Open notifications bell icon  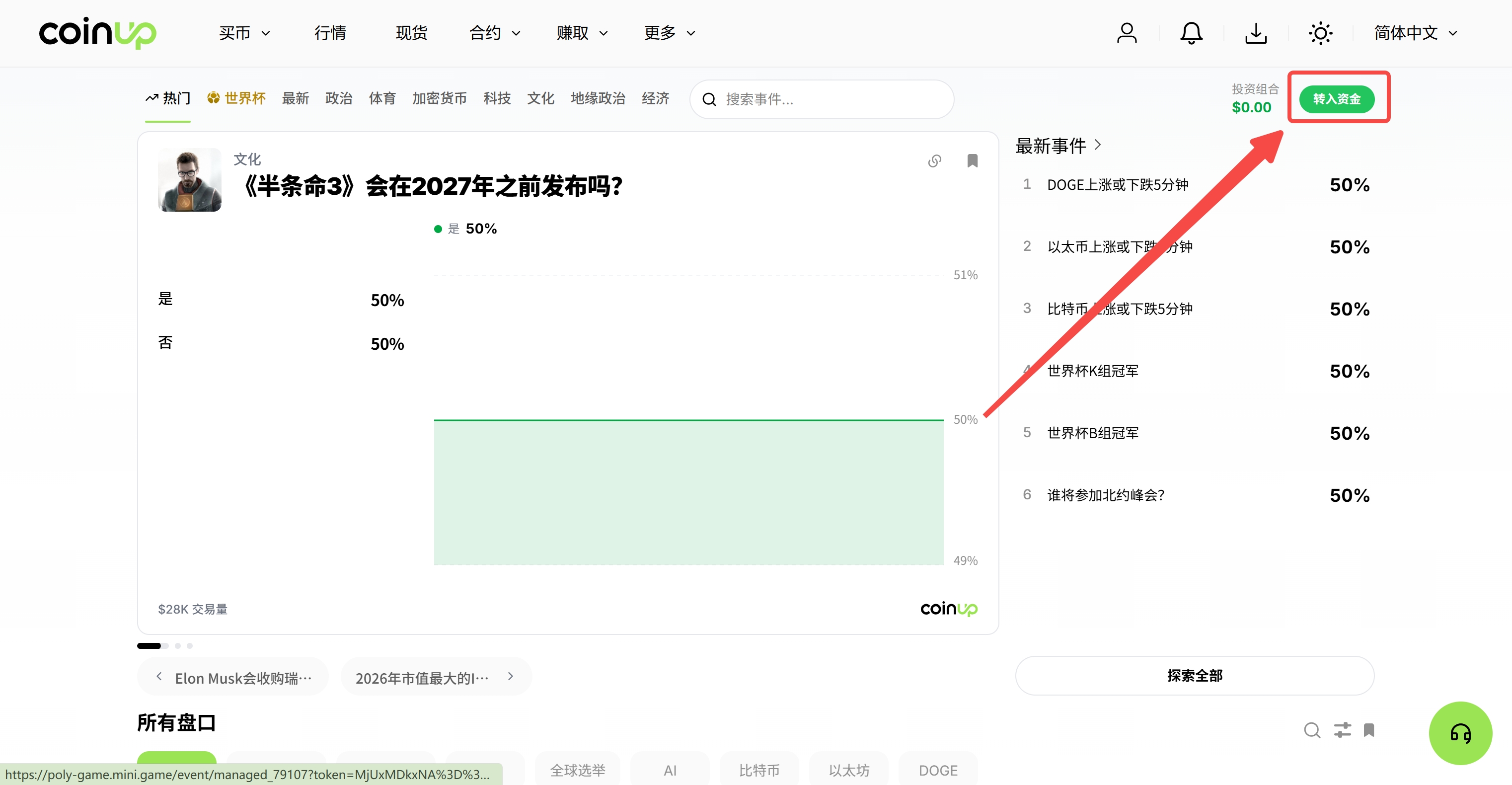tap(1191, 33)
